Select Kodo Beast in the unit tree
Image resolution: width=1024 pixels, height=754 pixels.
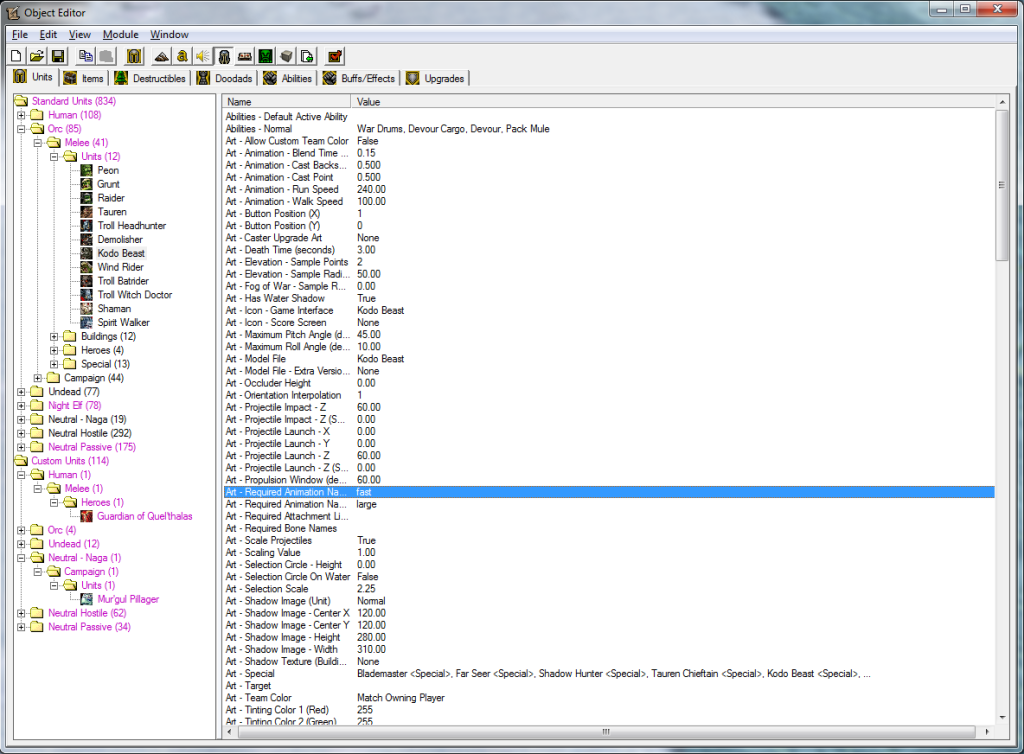point(121,253)
